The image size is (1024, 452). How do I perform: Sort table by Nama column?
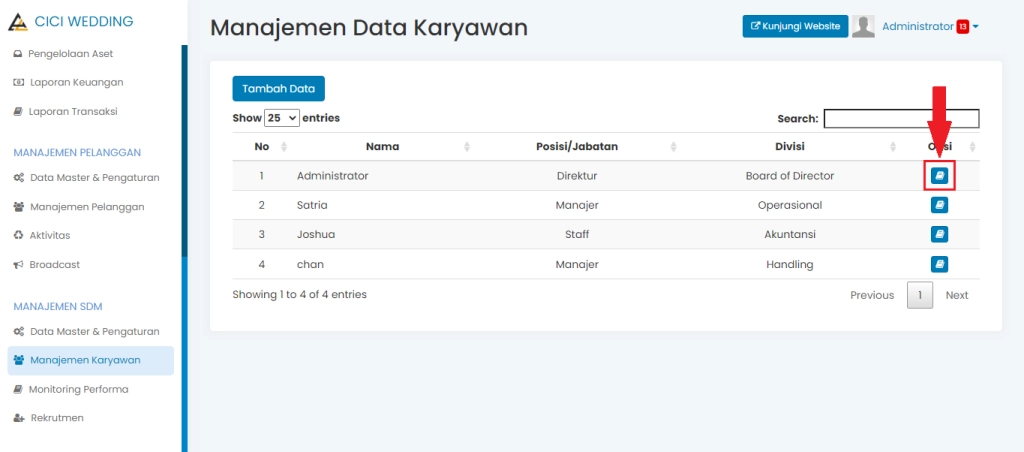point(382,147)
